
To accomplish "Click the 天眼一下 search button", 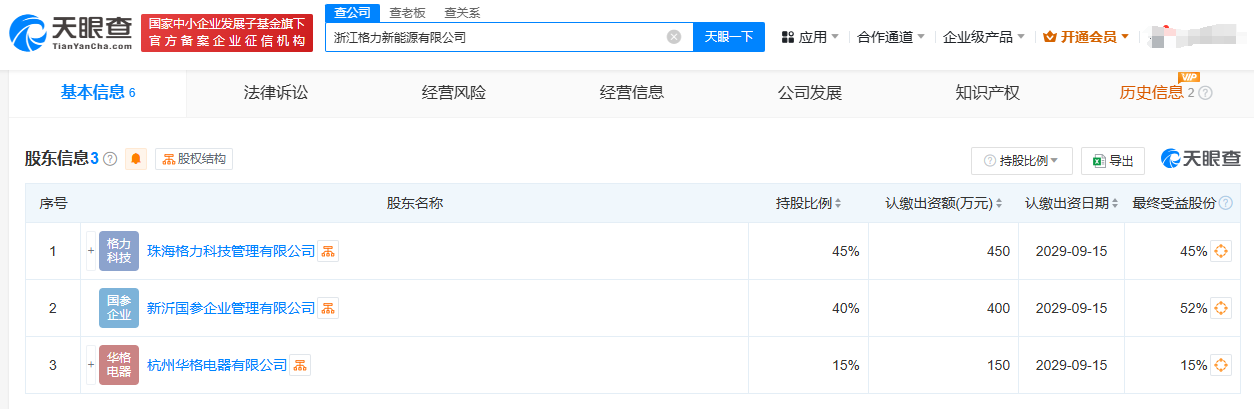I will (729, 37).
